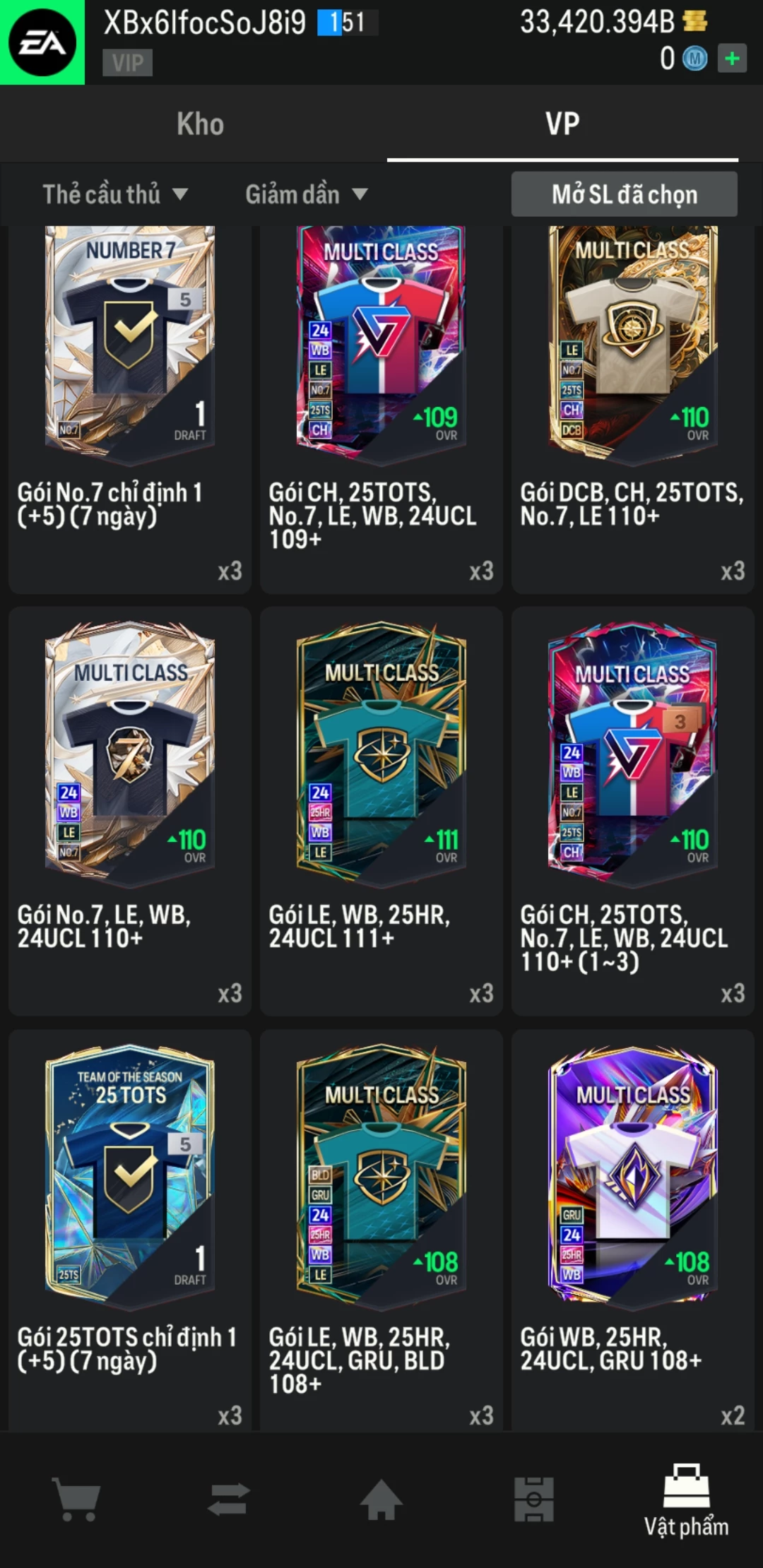Switch to the VP tab
Screen dimensions: 763x1568
point(562,124)
